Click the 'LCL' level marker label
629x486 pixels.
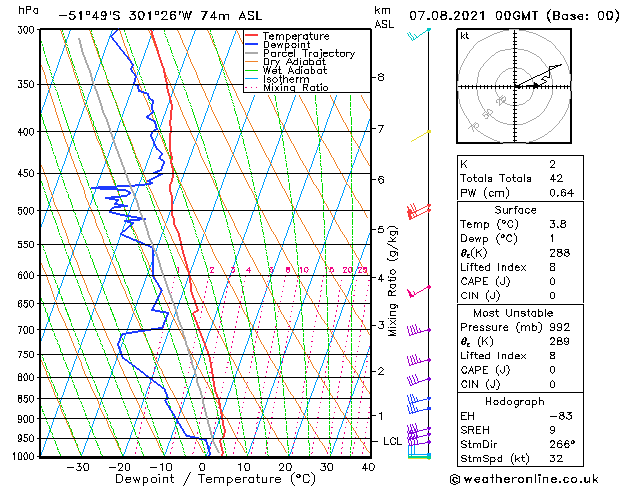coord(392,441)
